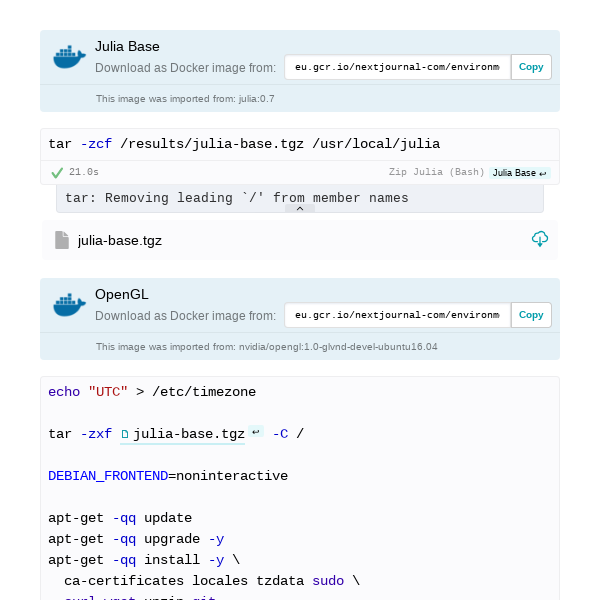Click the Docker whale icon beside OpenGL
Image resolution: width=600 pixels, height=600 pixels.
coord(69,305)
